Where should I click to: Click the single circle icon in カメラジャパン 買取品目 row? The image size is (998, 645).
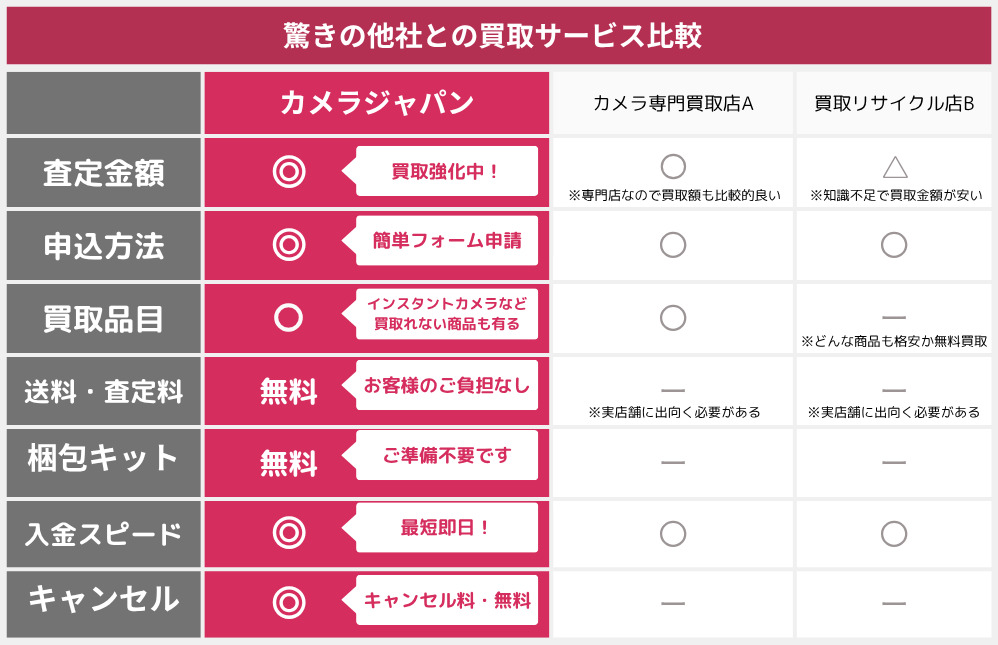pyautogui.click(x=288, y=317)
